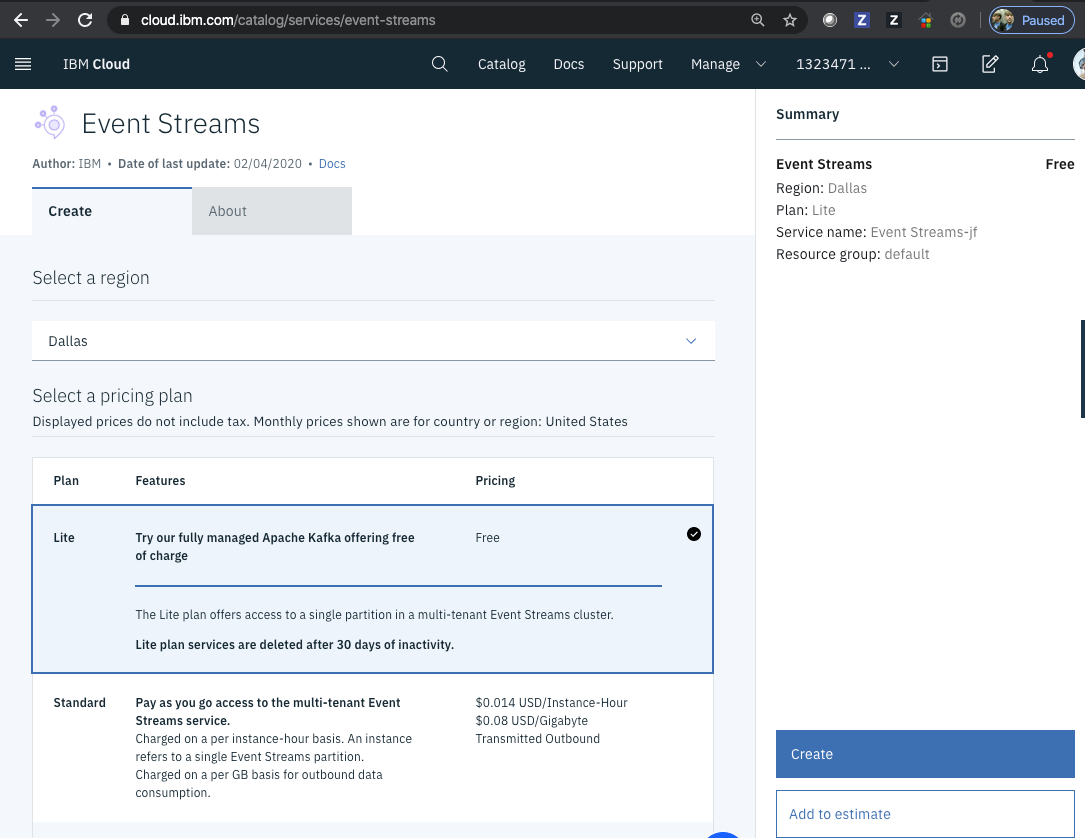1085x838 pixels.
Task: Click the user avatar profile icon
Action: tap(1079, 64)
